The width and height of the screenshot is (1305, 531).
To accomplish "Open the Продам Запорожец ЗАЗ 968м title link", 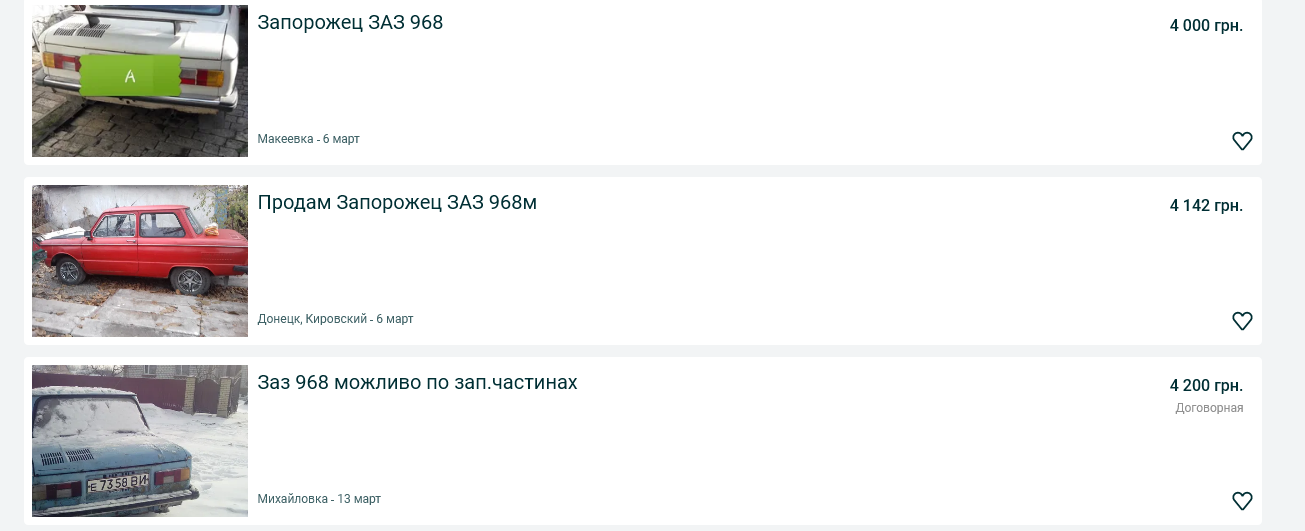I will pos(397,203).
